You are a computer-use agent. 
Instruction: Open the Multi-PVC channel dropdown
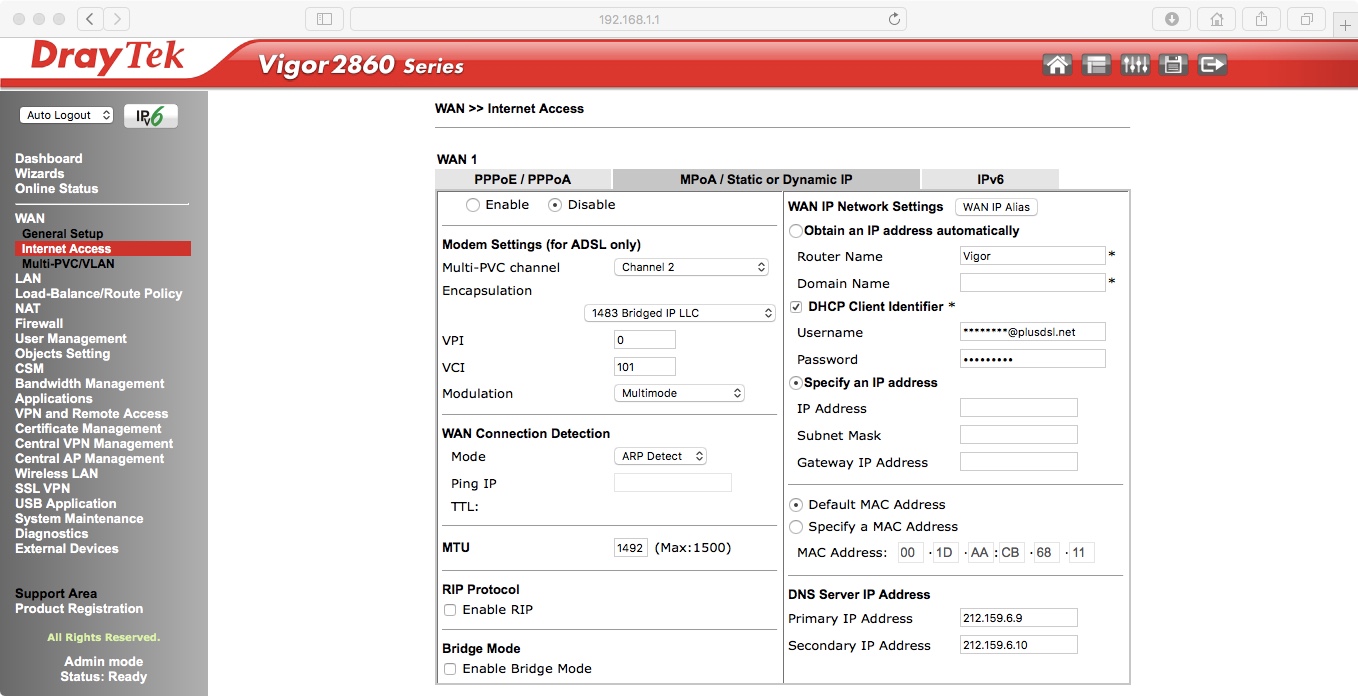coord(691,267)
